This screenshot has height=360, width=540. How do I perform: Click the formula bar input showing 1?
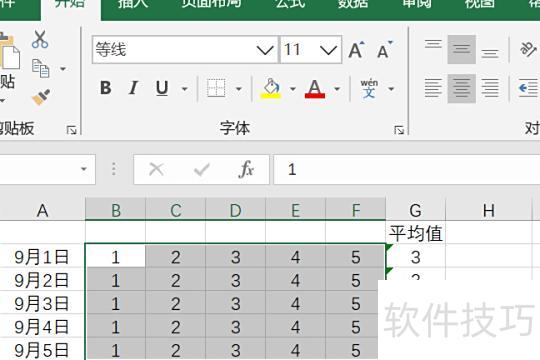(407, 169)
